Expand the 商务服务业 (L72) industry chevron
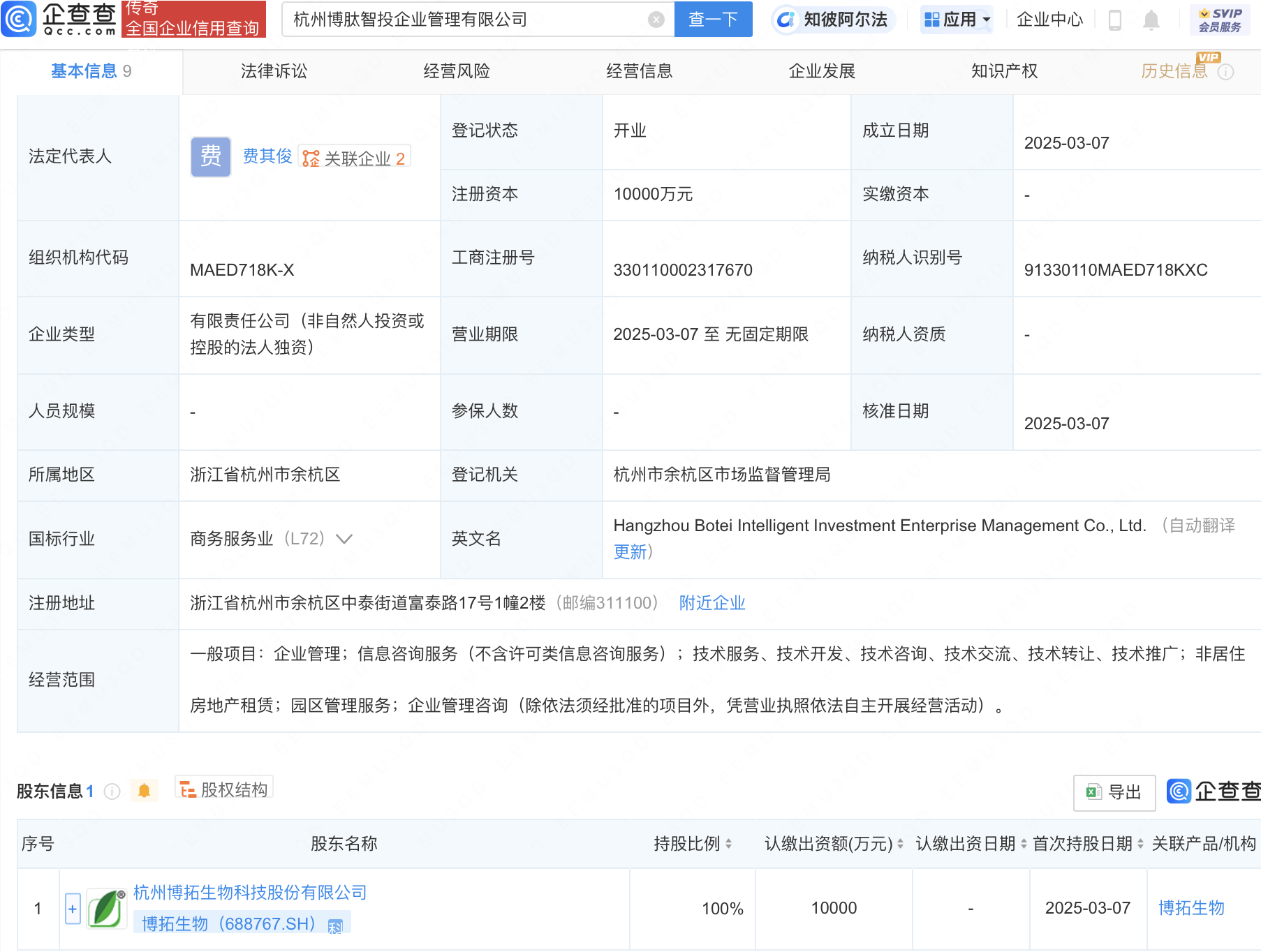 pos(344,539)
